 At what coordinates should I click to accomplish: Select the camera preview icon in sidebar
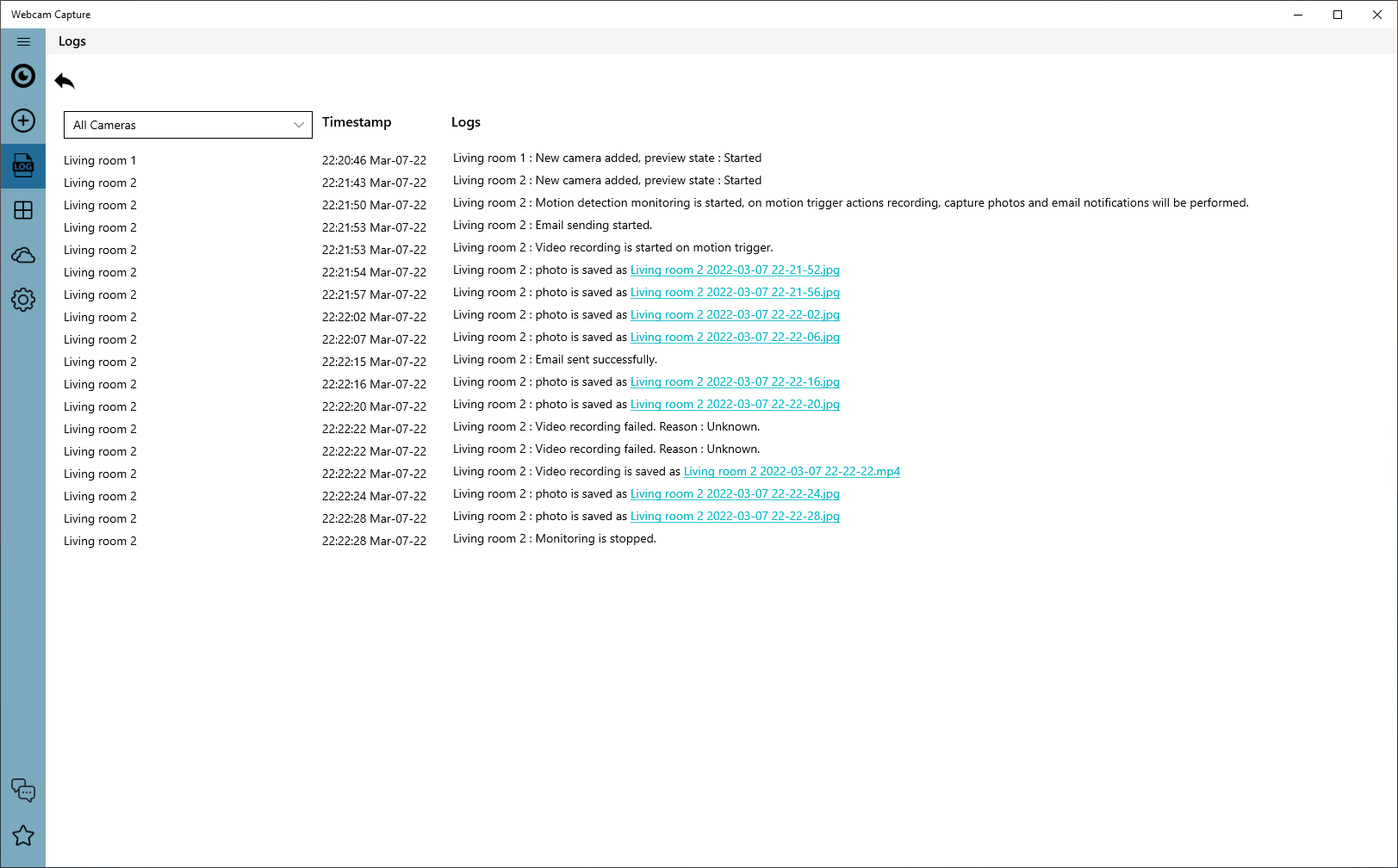click(23, 76)
